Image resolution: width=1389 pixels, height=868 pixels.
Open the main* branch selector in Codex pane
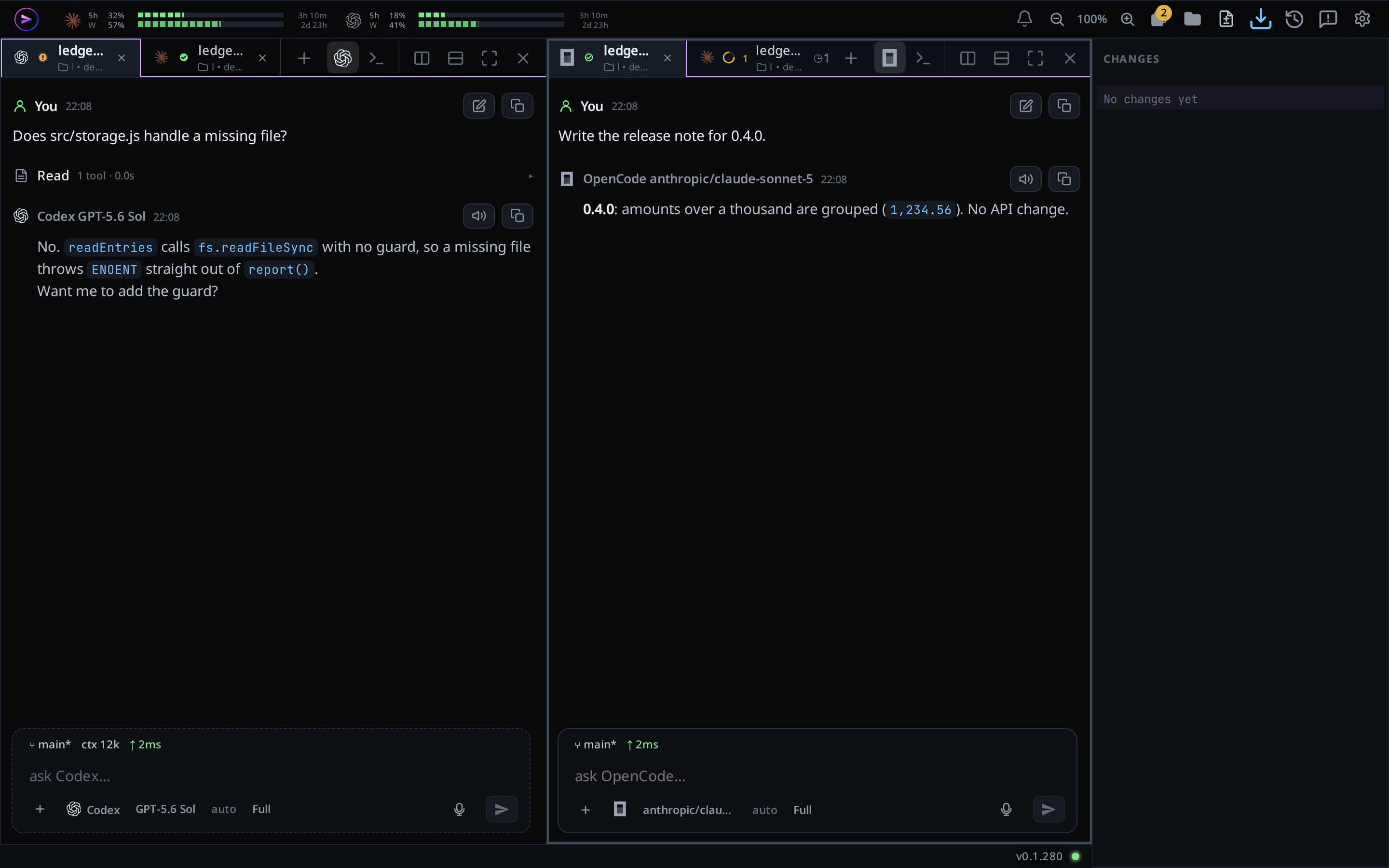coord(50,745)
